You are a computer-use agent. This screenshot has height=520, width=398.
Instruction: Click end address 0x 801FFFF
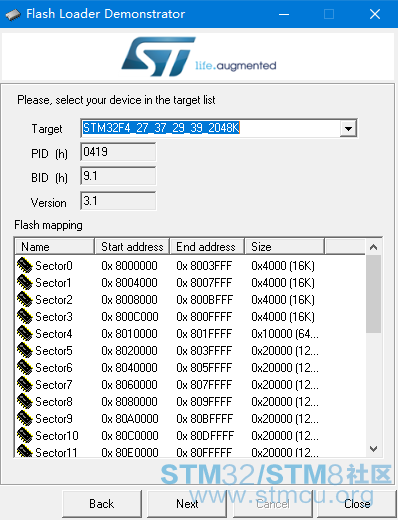204,334
